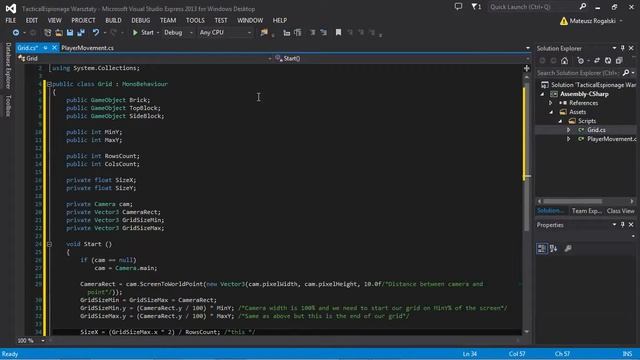
Task: Open the EDIT menu
Action: 31,20
